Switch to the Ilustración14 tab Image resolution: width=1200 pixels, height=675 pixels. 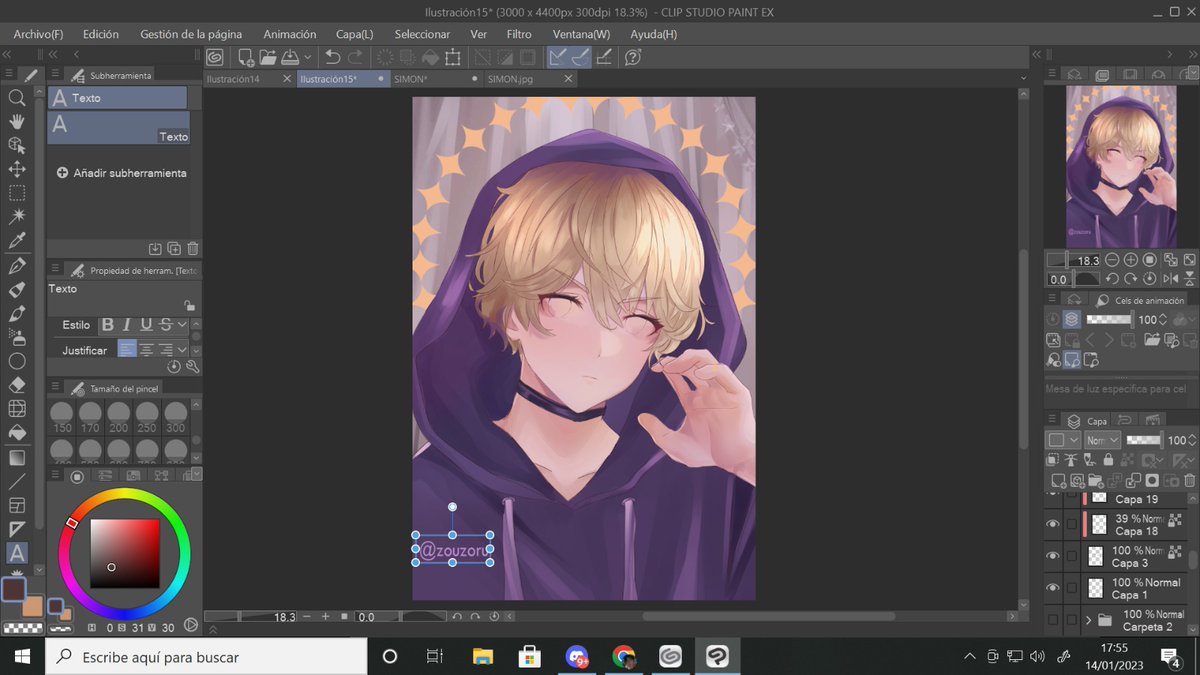click(234, 78)
